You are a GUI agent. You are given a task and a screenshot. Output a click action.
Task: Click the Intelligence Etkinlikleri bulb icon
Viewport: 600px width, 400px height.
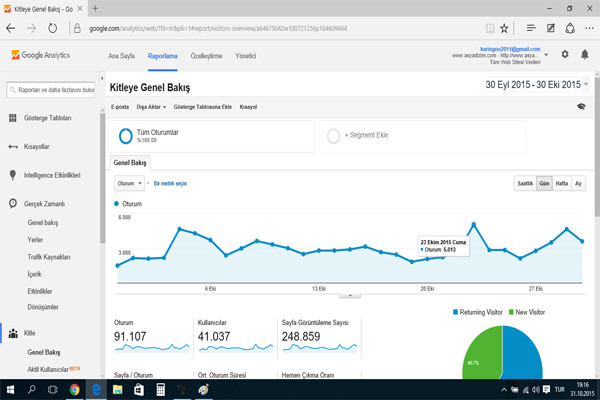pyautogui.click(x=13, y=175)
